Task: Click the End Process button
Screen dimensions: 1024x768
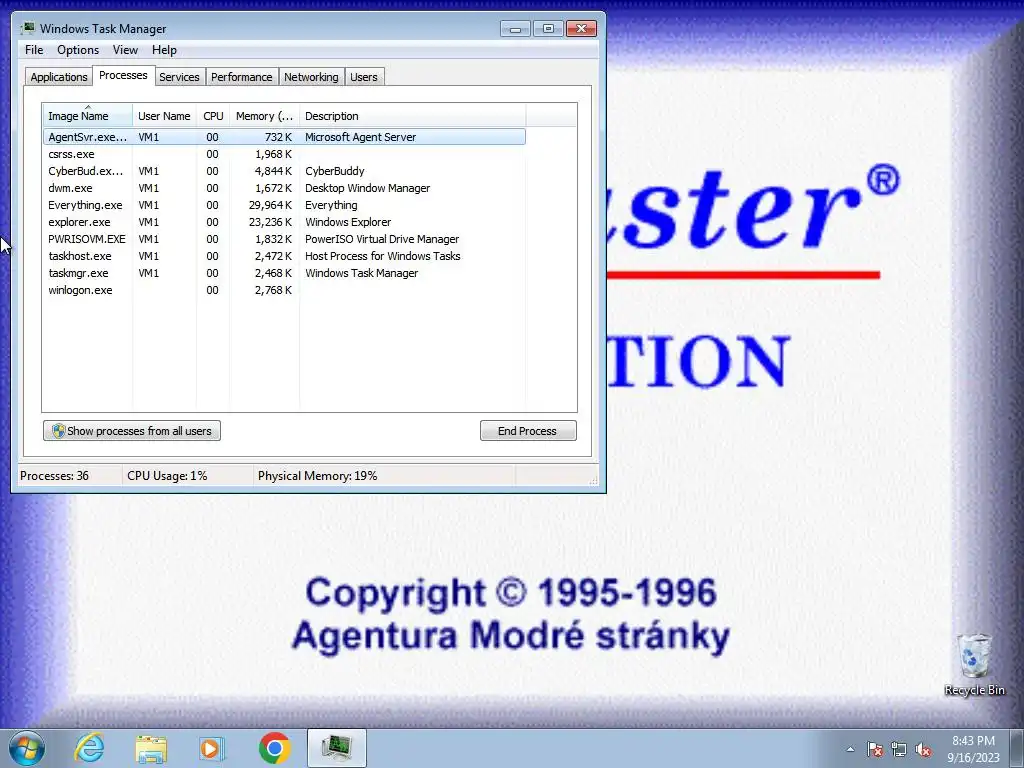Action: (x=528, y=431)
